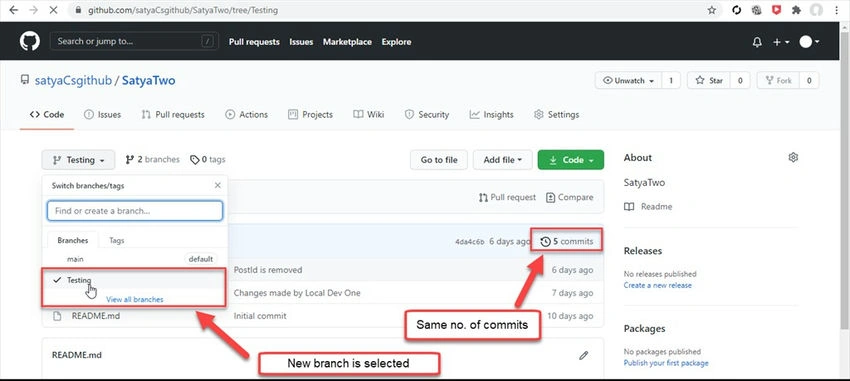Open the PostId is removed commit
The height and width of the screenshot is (381, 850).
(268, 270)
